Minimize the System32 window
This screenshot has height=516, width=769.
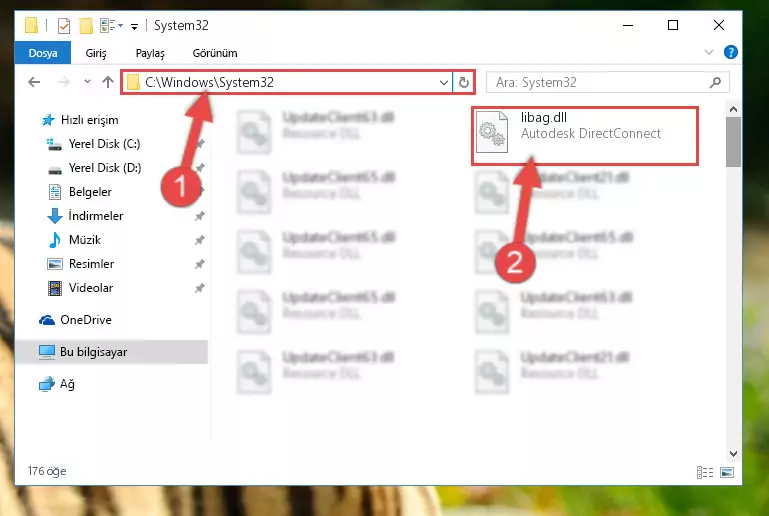click(628, 25)
